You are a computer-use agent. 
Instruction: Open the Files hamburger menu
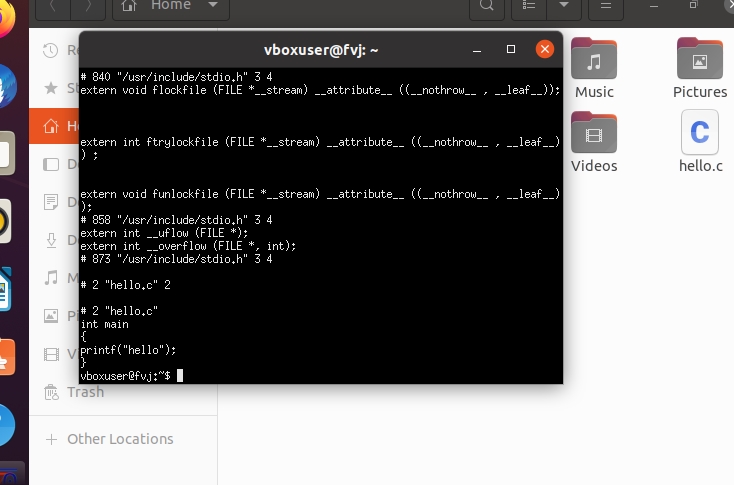606,7
